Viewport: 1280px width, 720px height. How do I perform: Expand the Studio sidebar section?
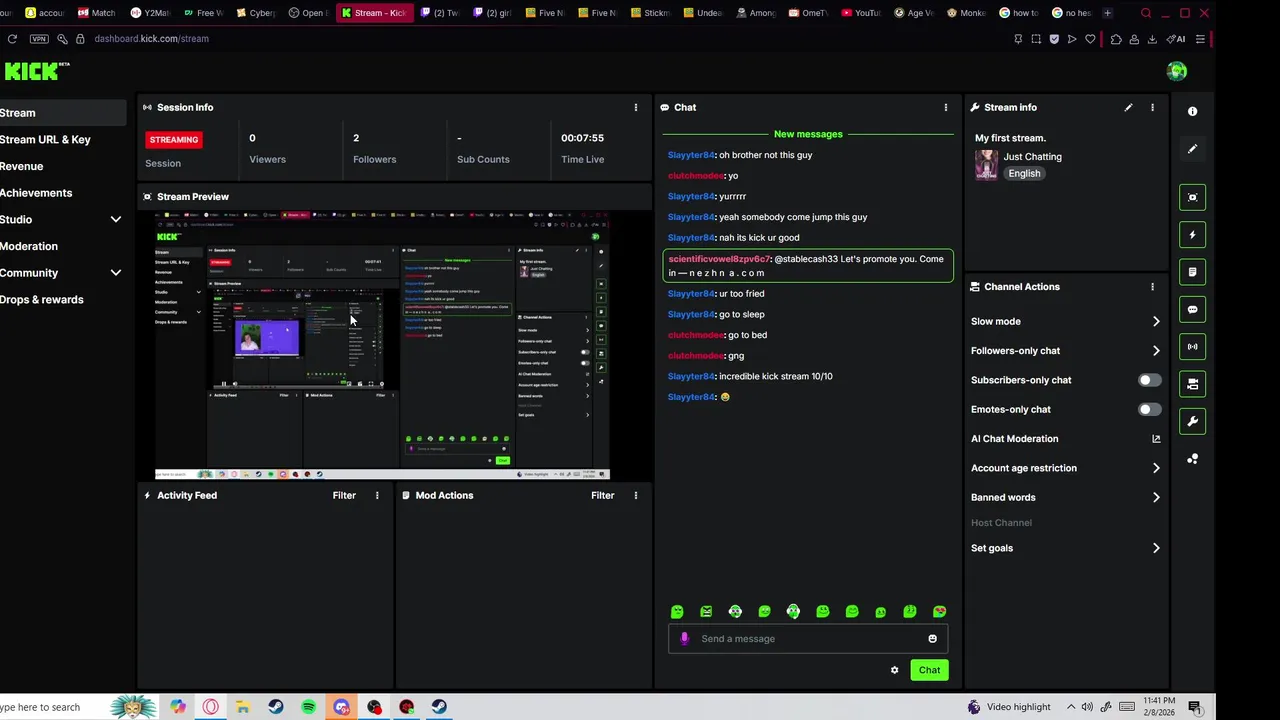115,220
